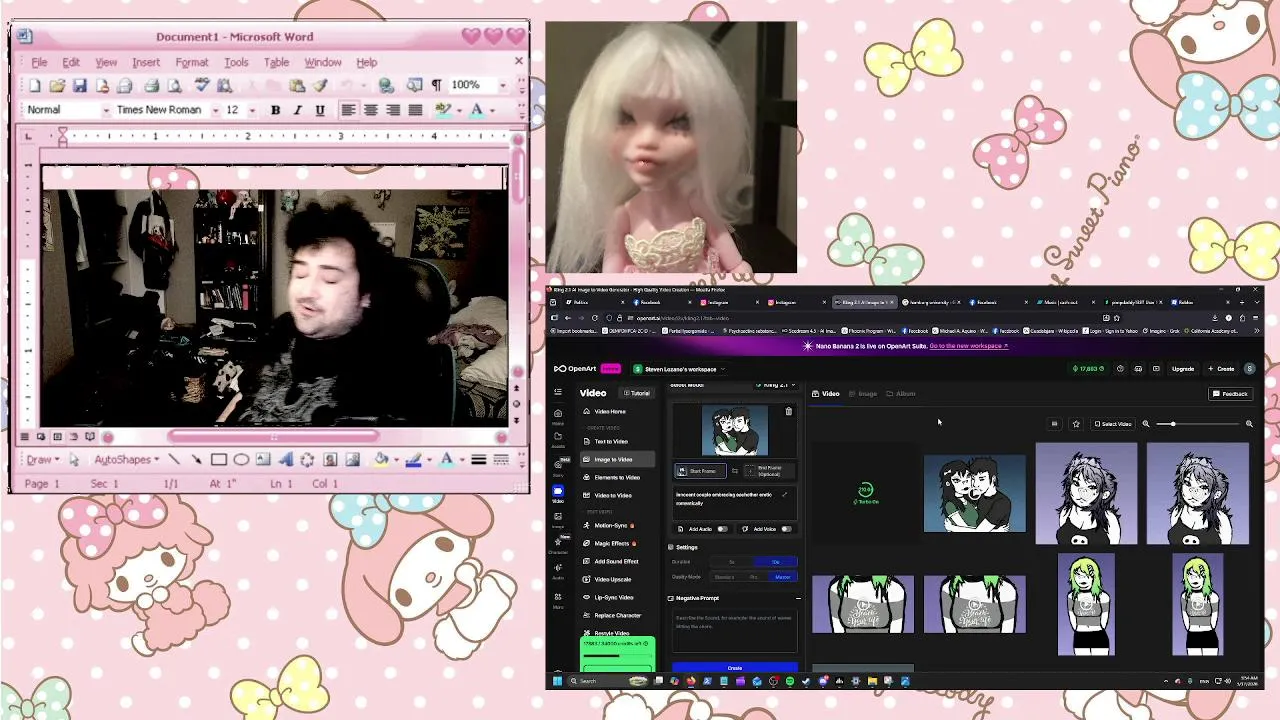Select the 10s duration option
Image resolution: width=1280 pixels, height=720 pixels.
pos(776,562)
